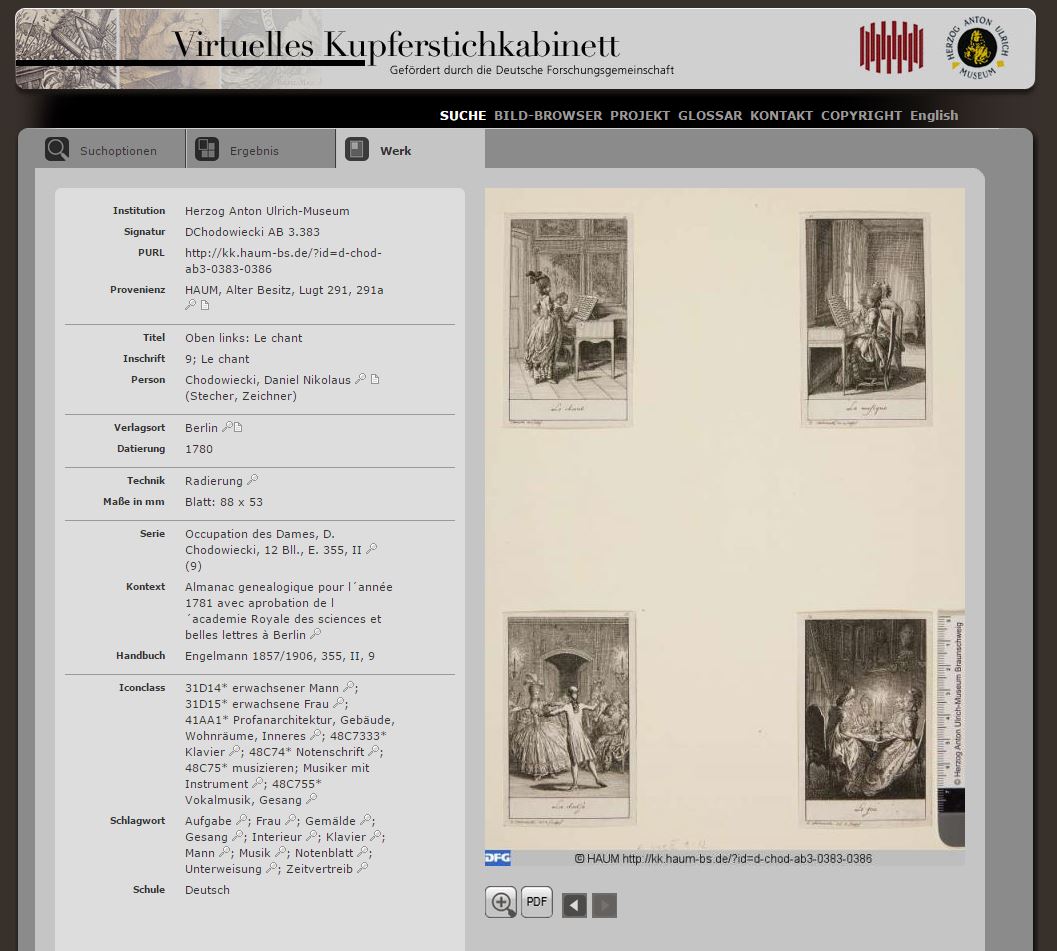Click the La danse print image
The width and height of the screenshot is (1057, 951).
570,718
